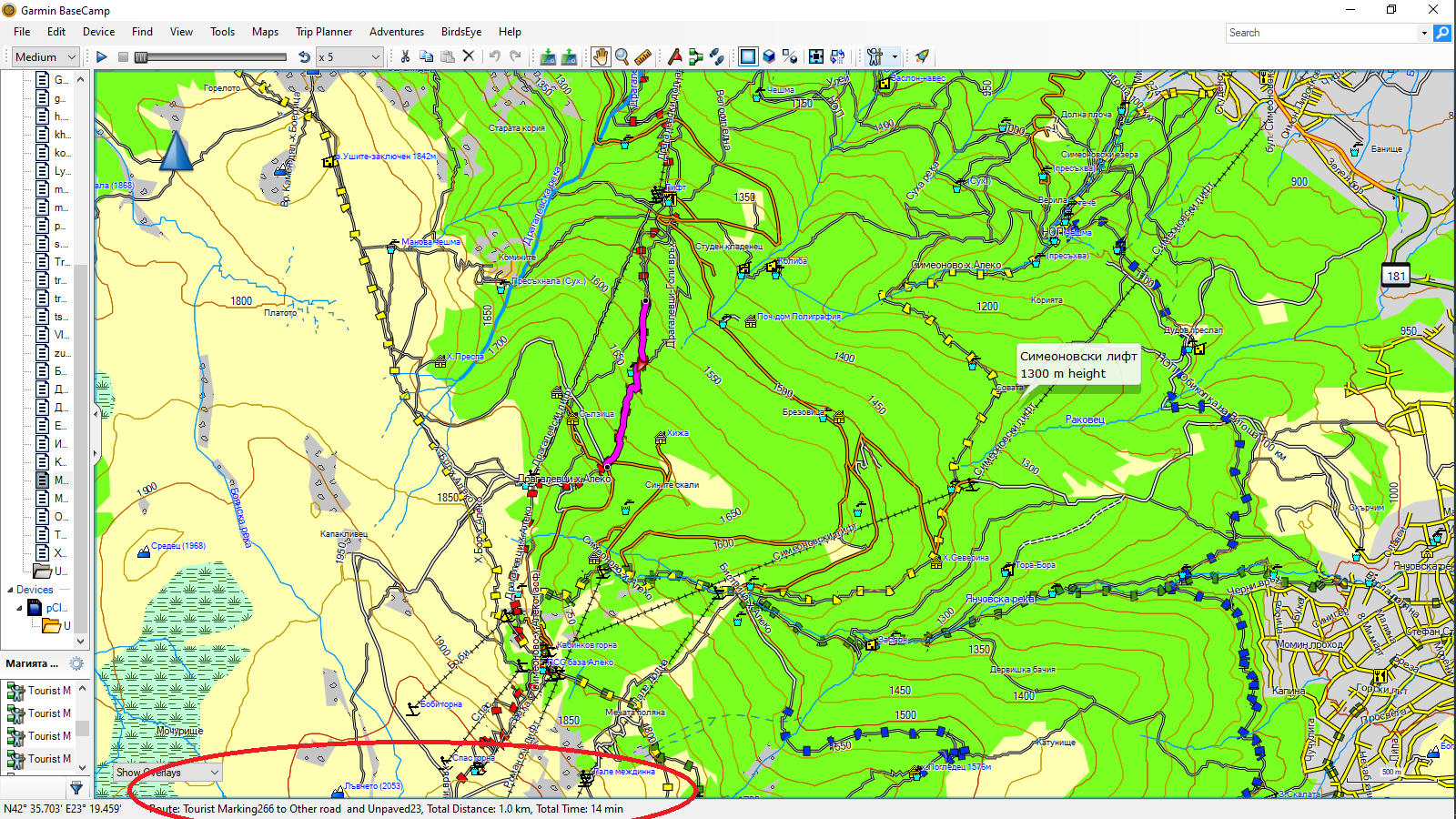1456x819 pixels.
Task: Open the BirdsEye menu
Action: [461, 31]
